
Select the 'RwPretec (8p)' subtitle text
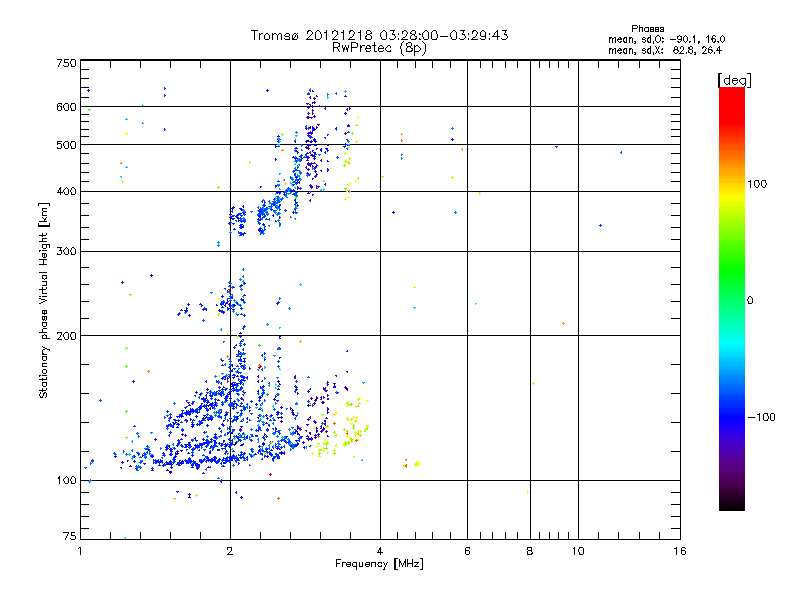tap(379, 48)
